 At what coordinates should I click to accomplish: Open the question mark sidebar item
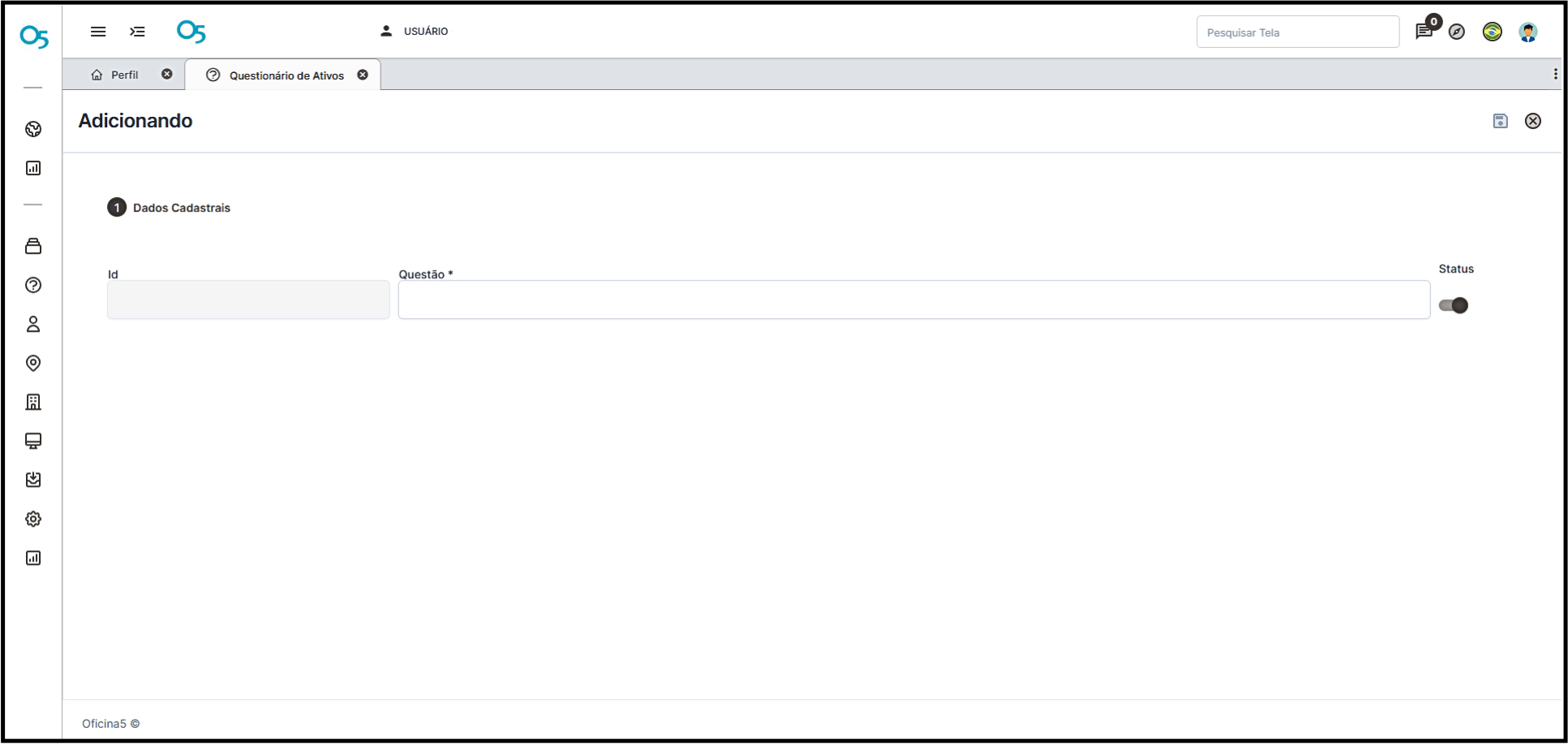tap(33, 285)
